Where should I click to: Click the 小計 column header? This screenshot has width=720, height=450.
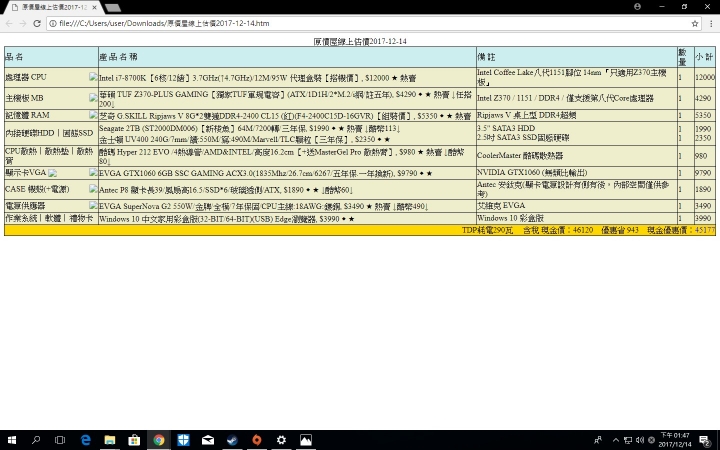[x=704, y=57]
